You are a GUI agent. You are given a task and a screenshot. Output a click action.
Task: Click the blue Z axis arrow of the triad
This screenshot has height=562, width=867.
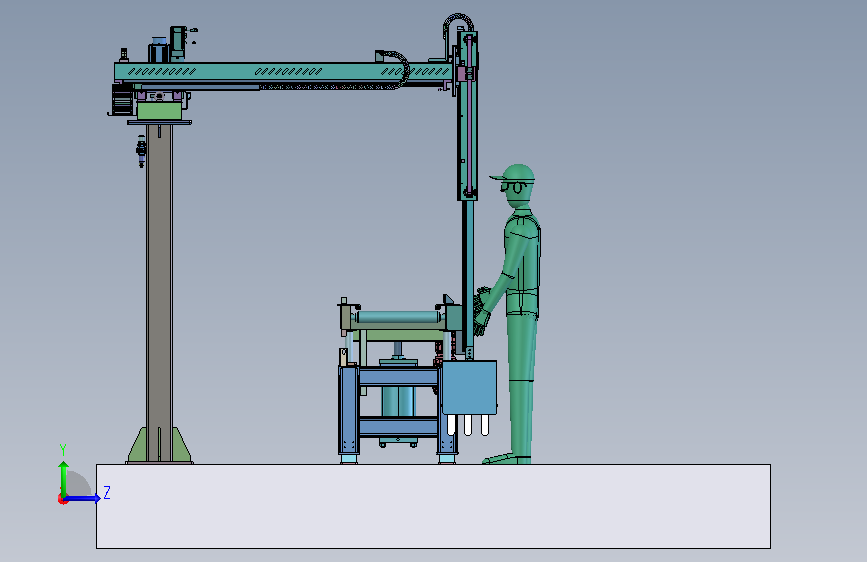(83, 498)
